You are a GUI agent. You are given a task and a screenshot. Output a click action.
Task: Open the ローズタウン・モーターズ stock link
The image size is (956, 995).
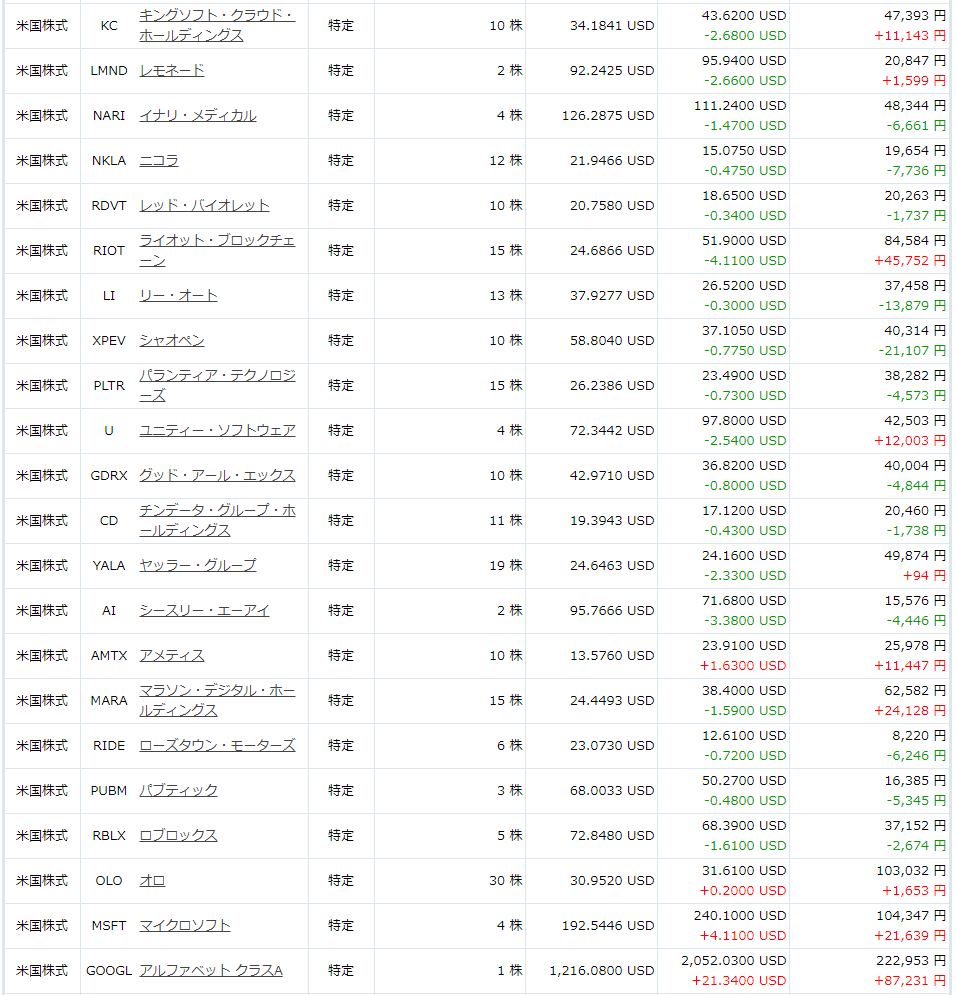pyautogui.click(x=218, y=746)
